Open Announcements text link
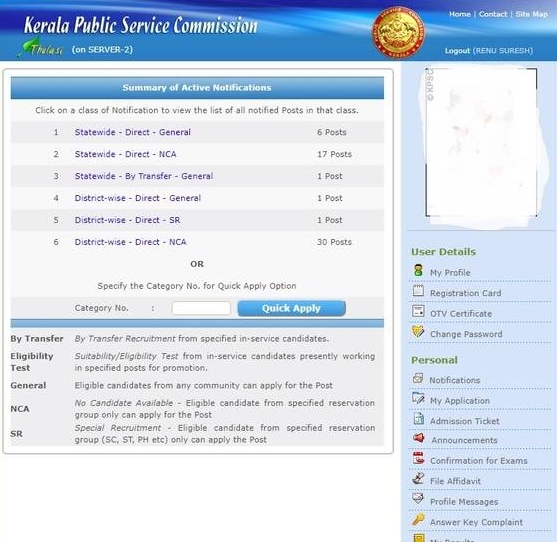The height and width of the screenshot is (542, 557). pyautogui.click(x=464, y=440)
